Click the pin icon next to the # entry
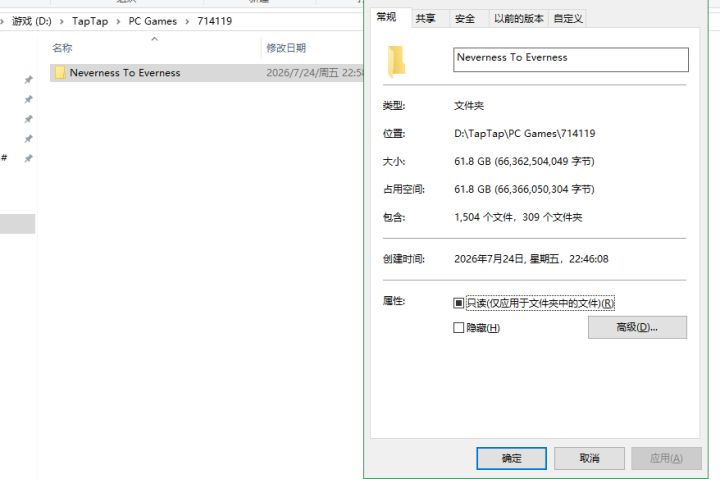720x479 pixels. coord(28,158)
